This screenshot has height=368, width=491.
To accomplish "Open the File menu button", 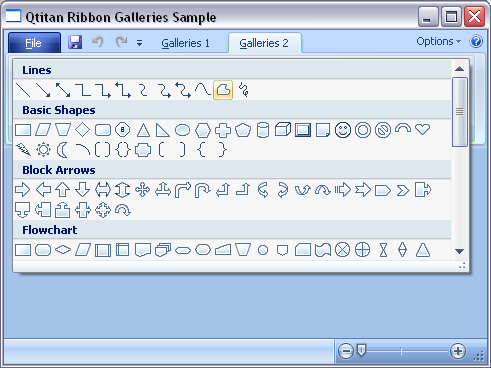I will tap(34, 43).
